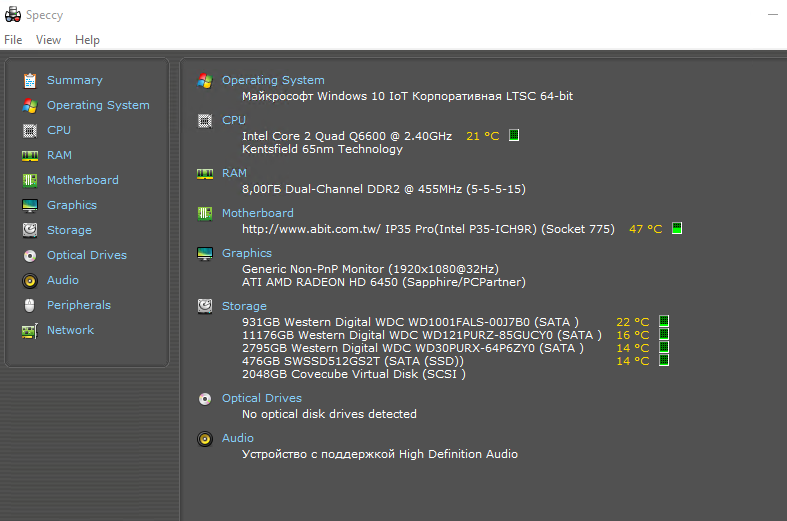The width and height of the screenshot is (787, 521).
Task: Click the 'No optical disk drives detected' text
Action: point(329,414)
